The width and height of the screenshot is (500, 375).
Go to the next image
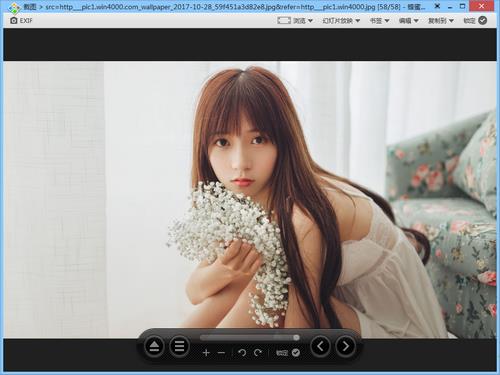click(x=346, y=346)
